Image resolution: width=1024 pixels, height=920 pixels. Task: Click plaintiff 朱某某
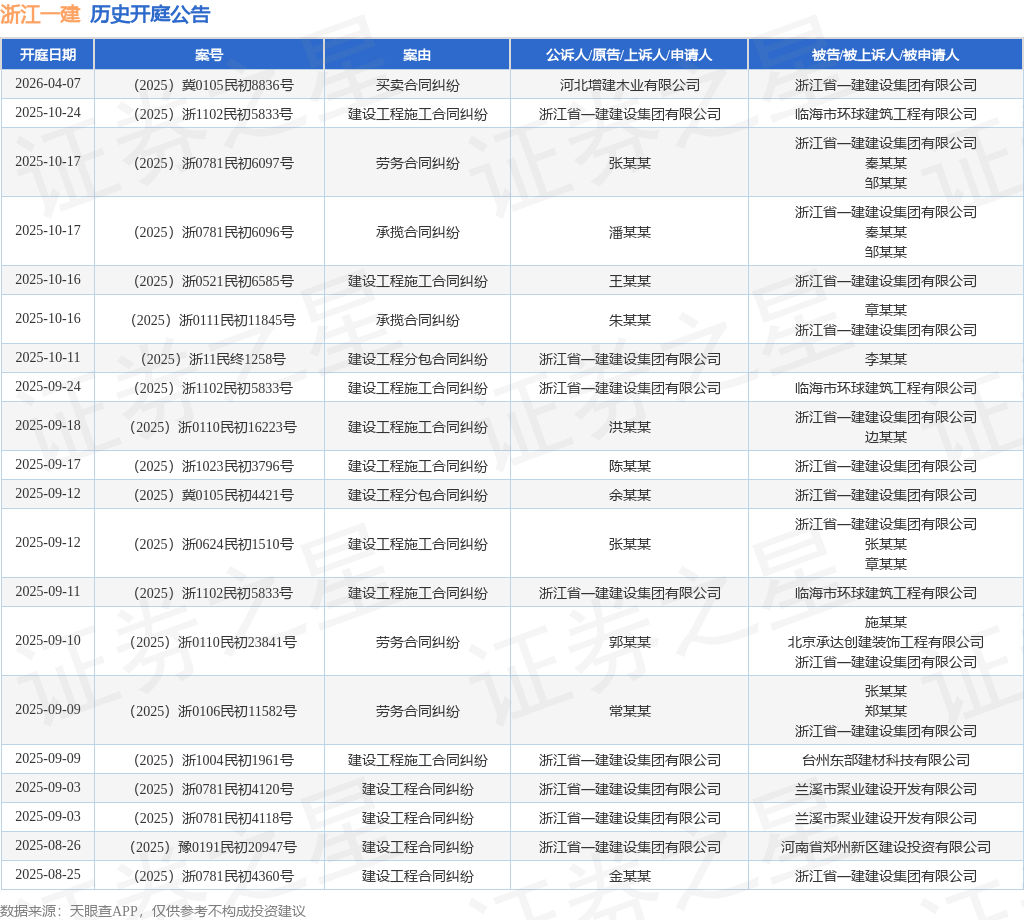[630, 320]
